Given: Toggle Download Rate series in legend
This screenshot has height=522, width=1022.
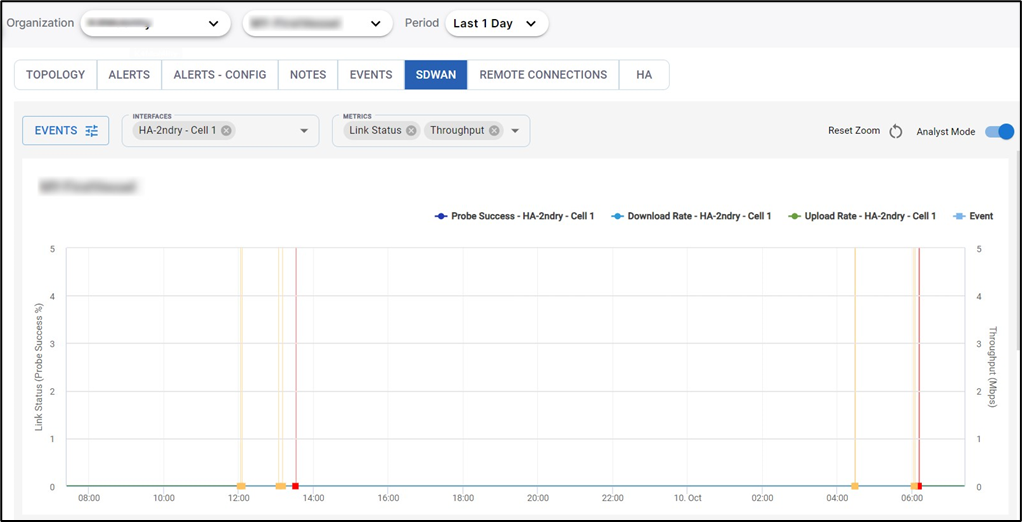Looking at the screenshot, I should 692,216.
